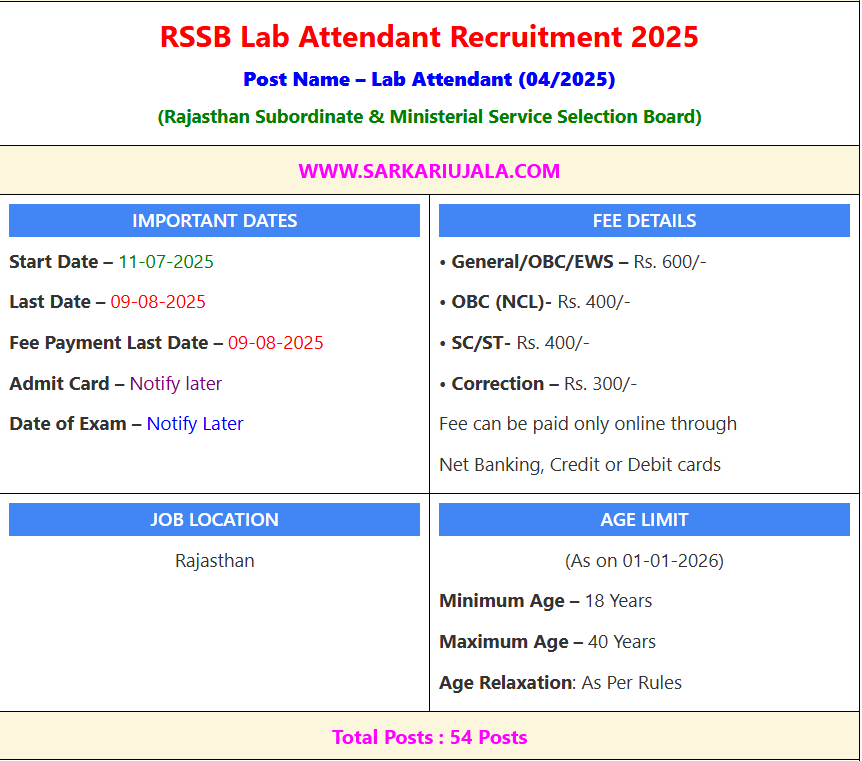This screenshot has width=862, height=761.
Task: Click the Correction fee Rs. 300 line
Action: pos(538,384)
